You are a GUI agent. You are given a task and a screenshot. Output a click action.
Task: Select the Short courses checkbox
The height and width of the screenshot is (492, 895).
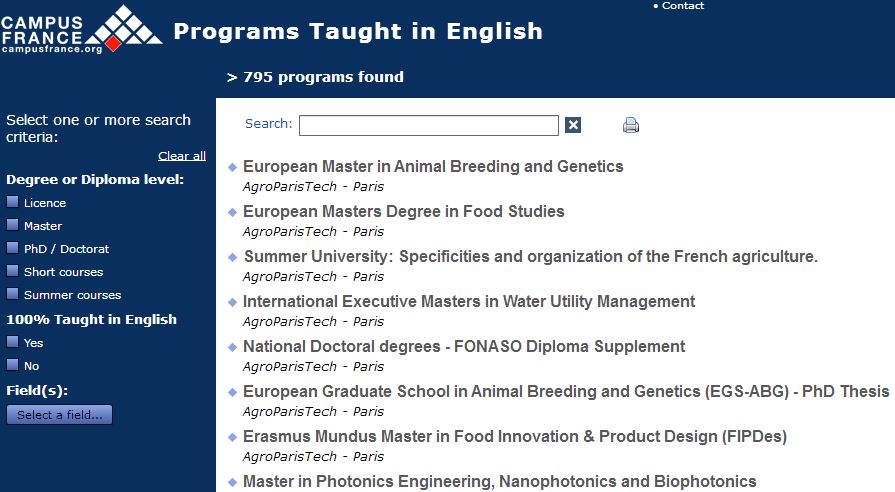(13, 271)
